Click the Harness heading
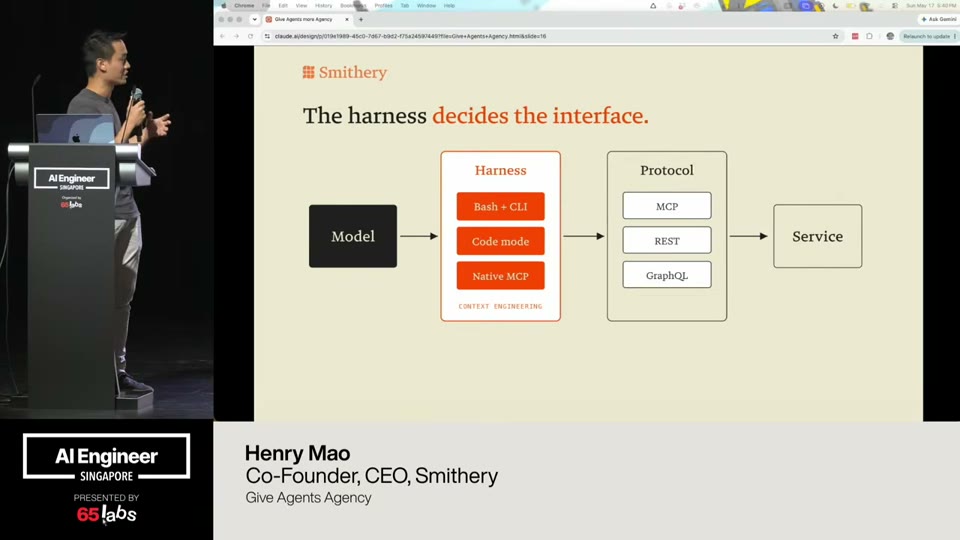The image size is (960, 540). [500, 170]
